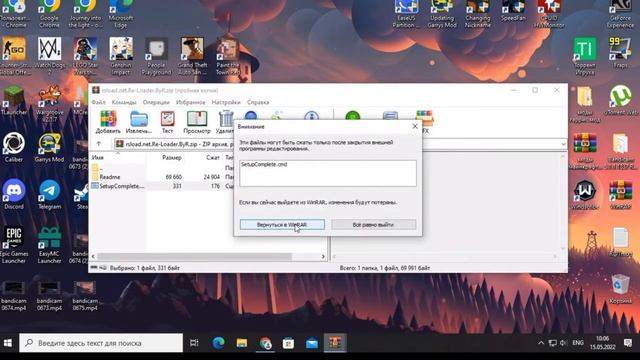
Task: Click status text Выбрано: 1 файл, 331 байт
Action: tap(144, 268)
